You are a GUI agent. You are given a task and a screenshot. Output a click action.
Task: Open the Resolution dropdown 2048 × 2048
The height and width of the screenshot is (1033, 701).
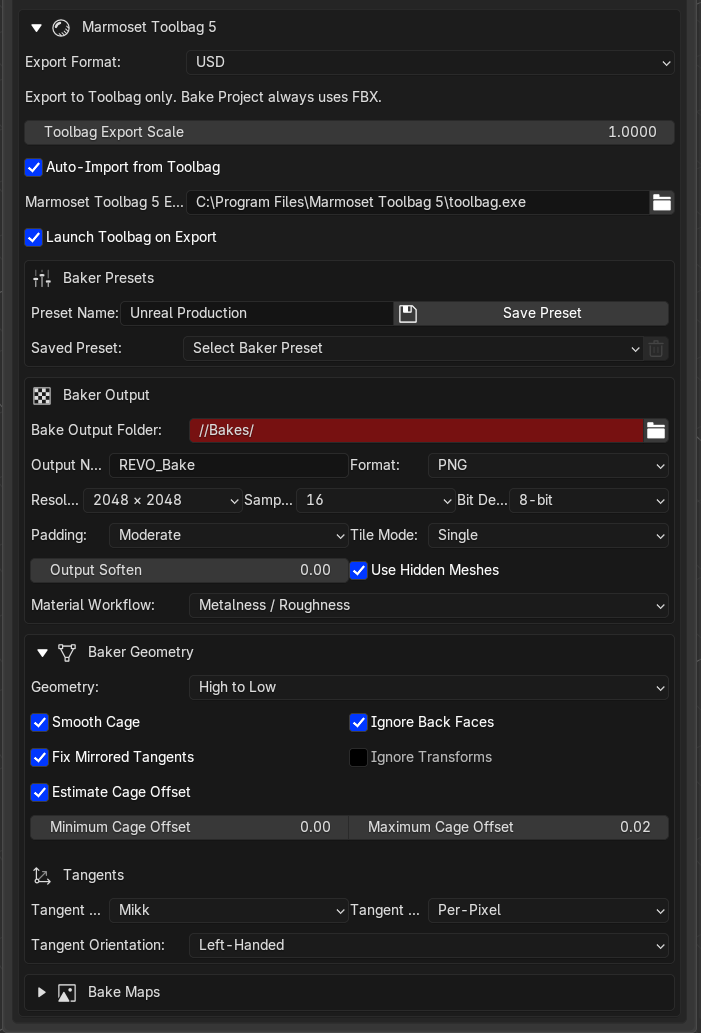tap(163, 500)
